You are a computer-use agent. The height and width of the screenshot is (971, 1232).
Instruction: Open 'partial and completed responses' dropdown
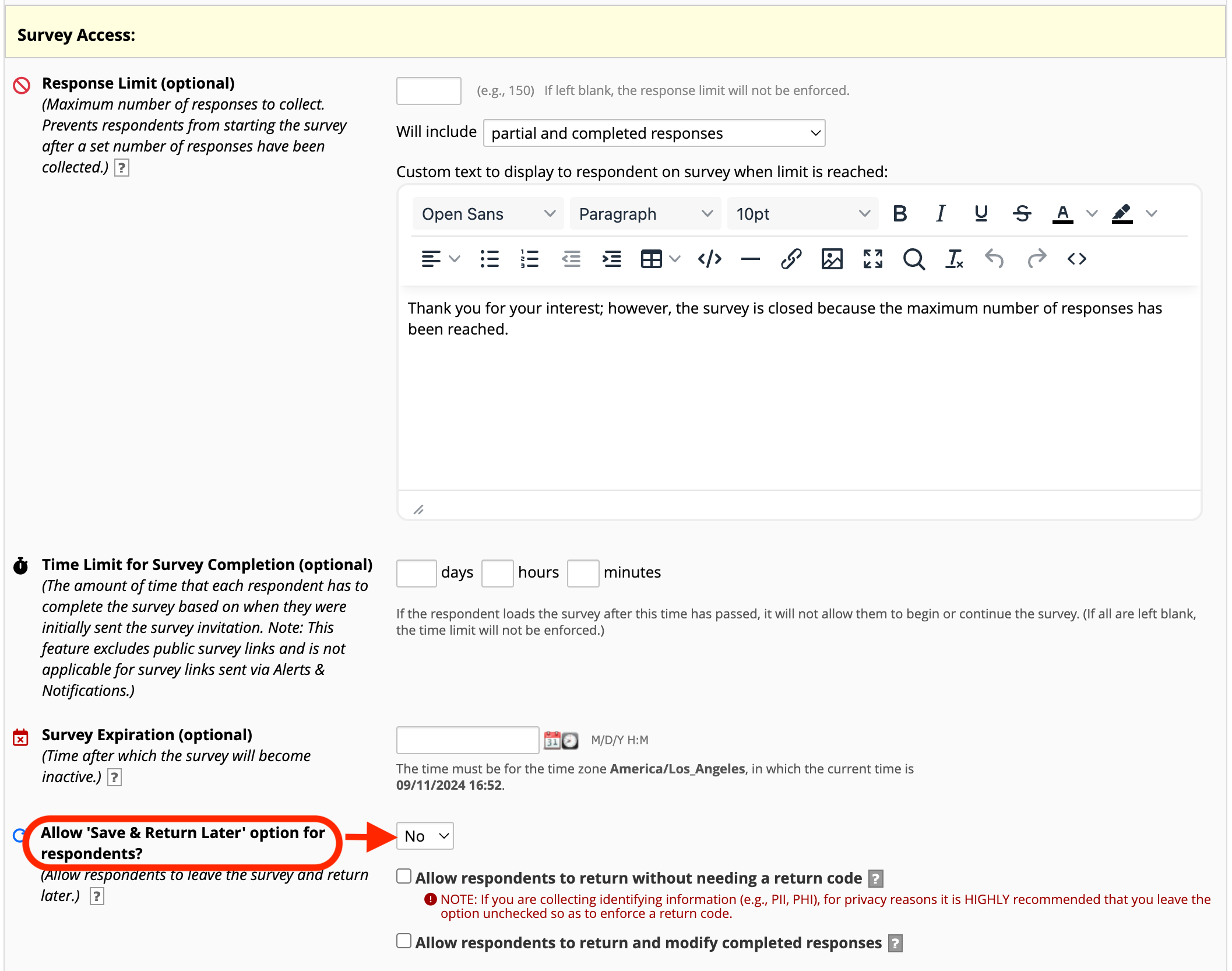pos(654,133)
